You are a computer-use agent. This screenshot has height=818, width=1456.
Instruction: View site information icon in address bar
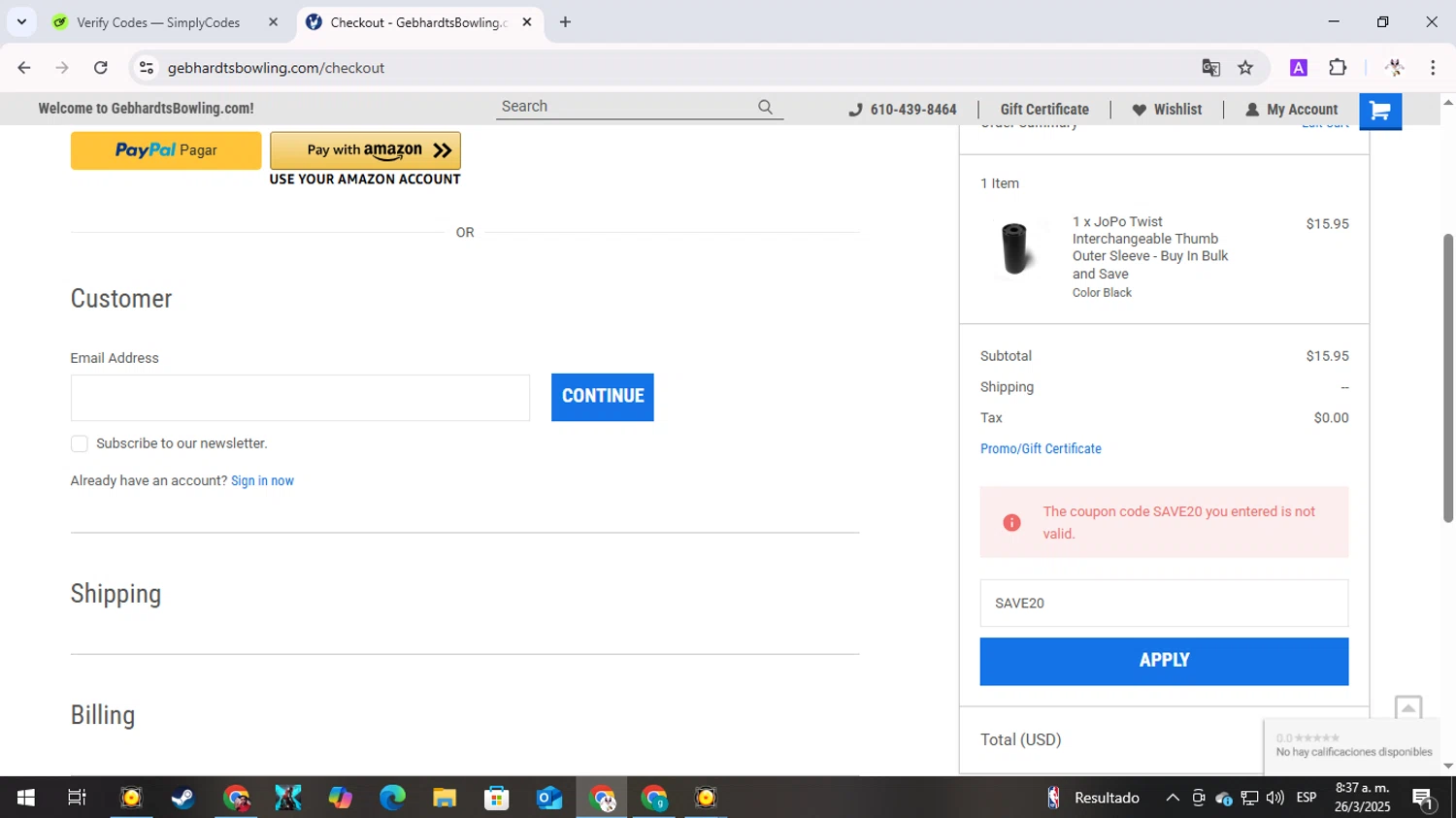pos(147,68)
